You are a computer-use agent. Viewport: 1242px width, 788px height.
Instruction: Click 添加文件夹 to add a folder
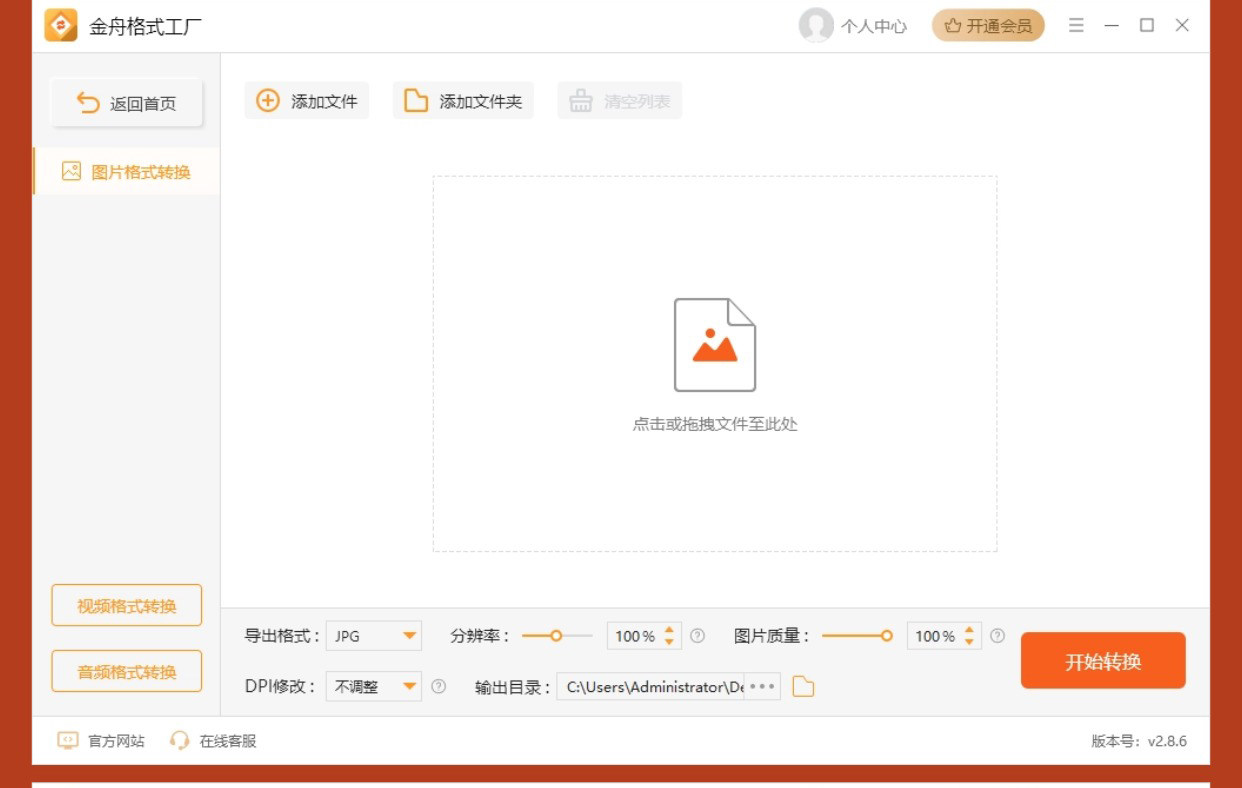click(463, 101)
